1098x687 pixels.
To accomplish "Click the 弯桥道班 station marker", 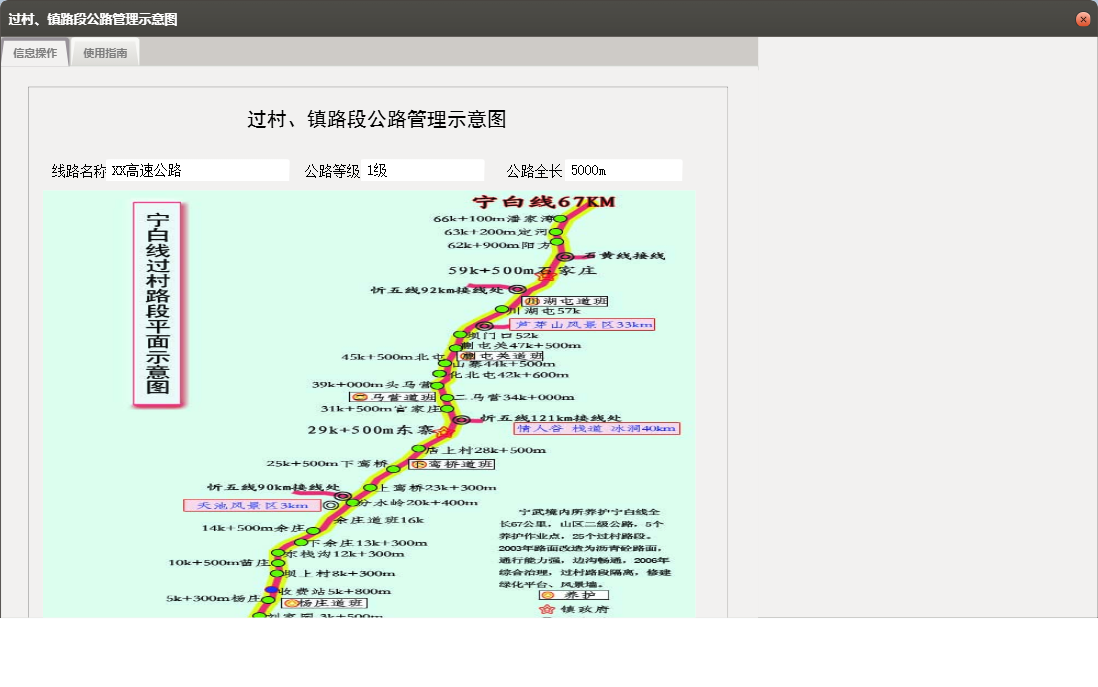I will click(418, 464).
